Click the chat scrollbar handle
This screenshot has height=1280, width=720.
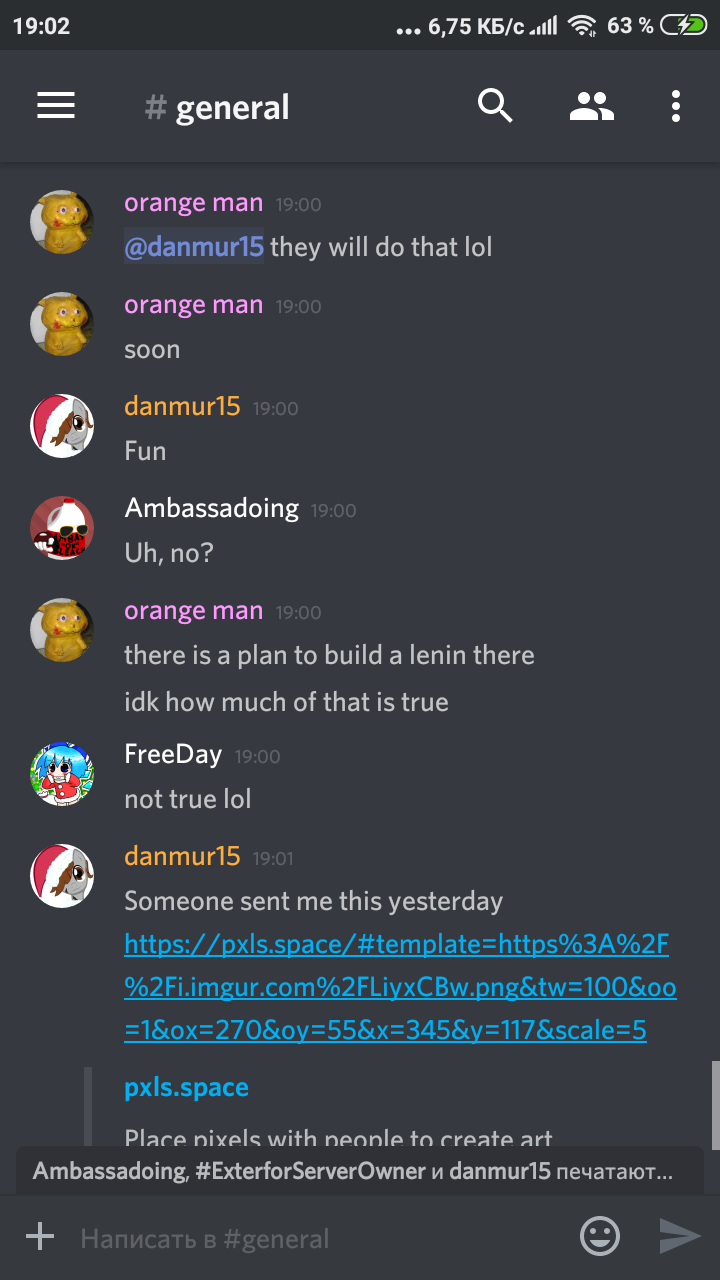pos(715,1105)
